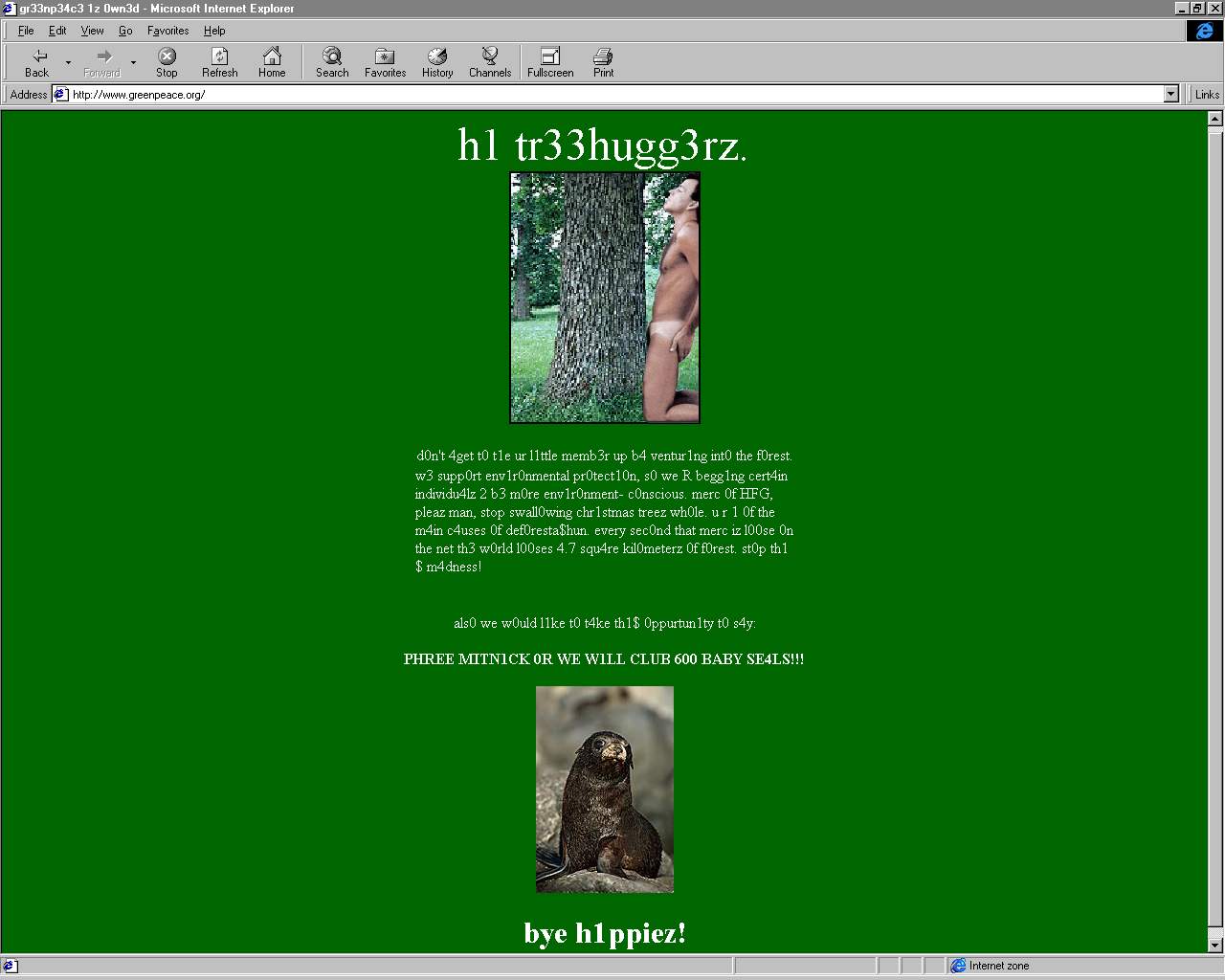
Task: Open the Search pane
Action: click(x=332, y=62)
